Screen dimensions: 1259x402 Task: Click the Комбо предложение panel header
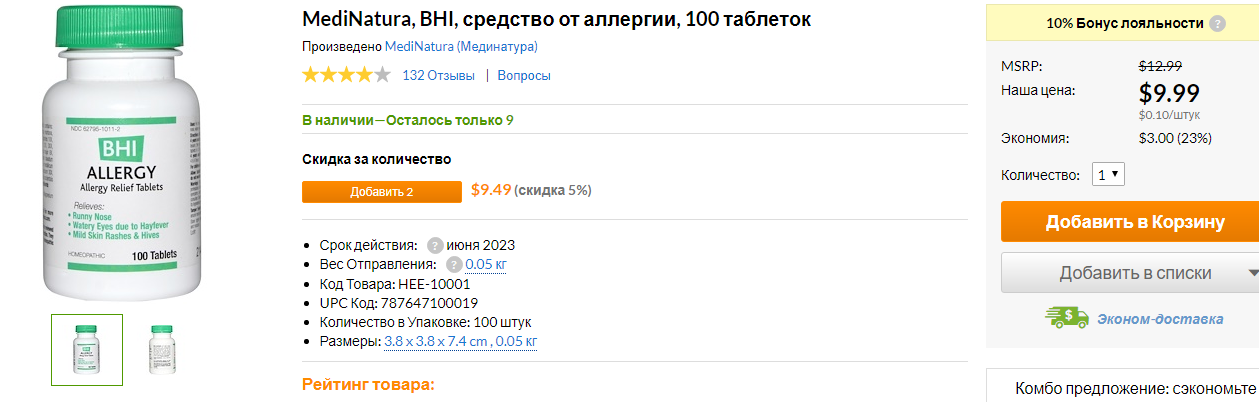click(x=1134, y=389)
